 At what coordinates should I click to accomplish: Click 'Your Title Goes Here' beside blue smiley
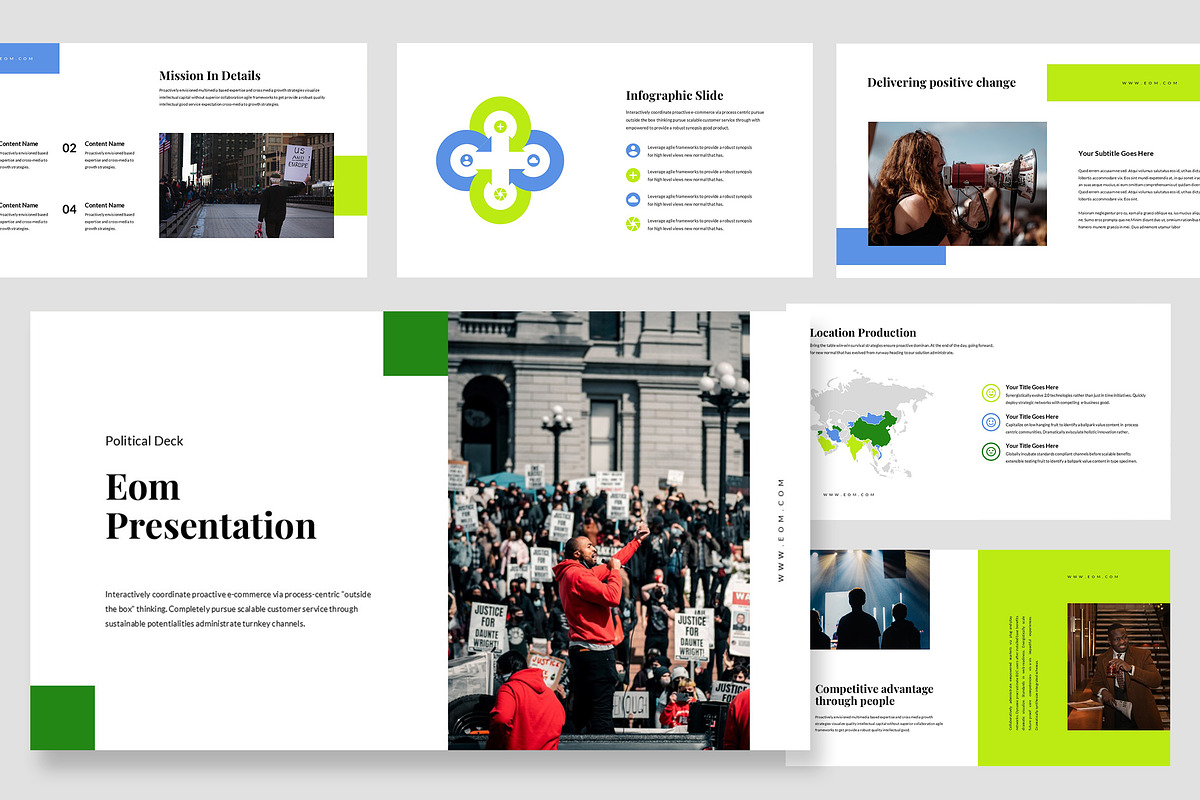point(1032,417)
